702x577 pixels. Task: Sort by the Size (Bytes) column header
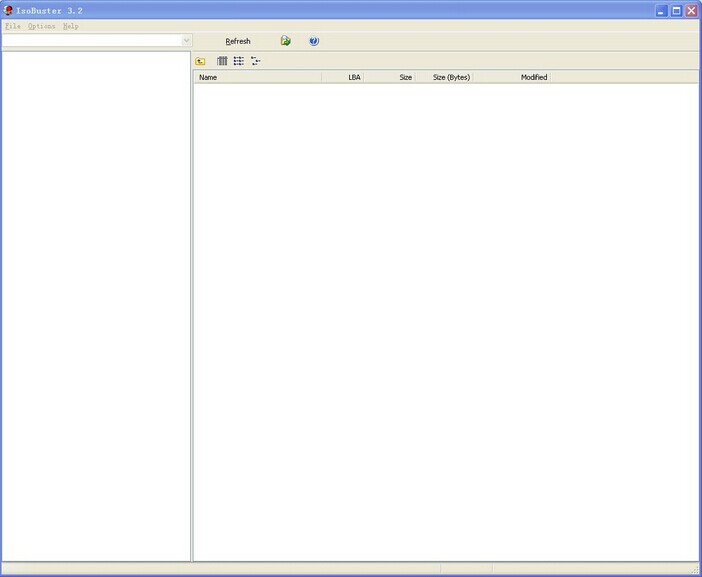pos(451,77)
